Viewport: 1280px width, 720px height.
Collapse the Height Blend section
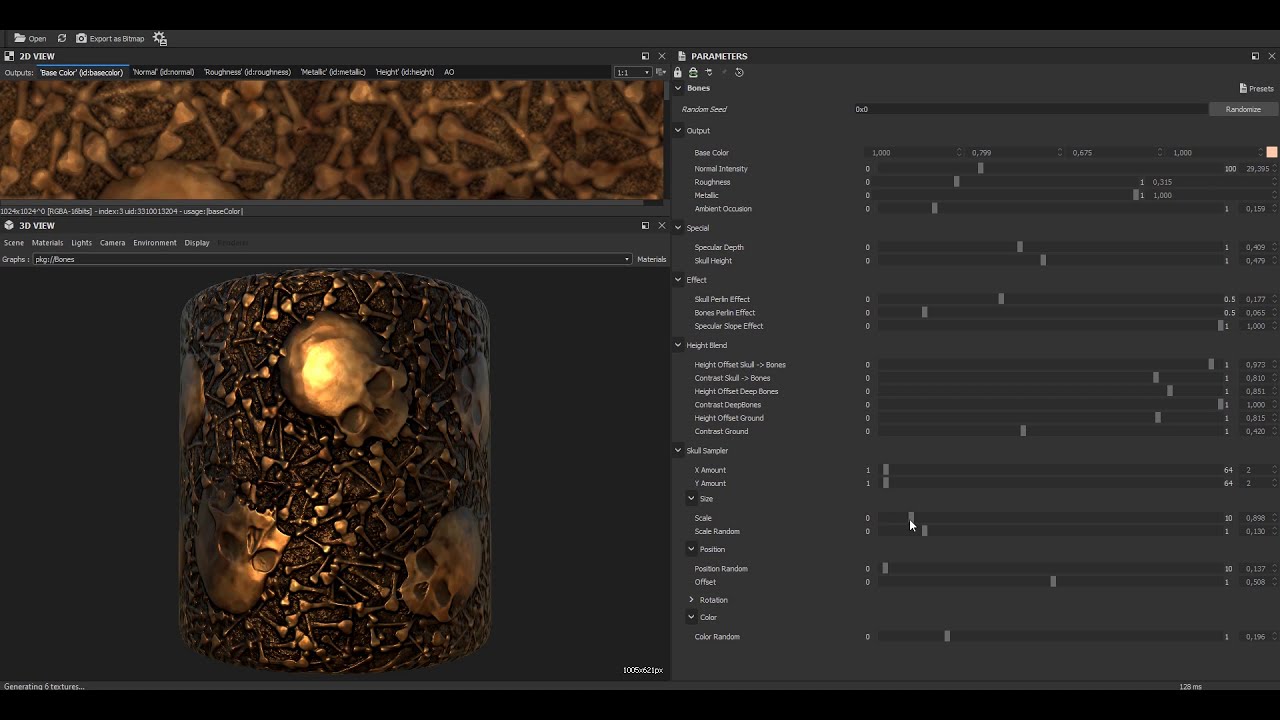[x=678, y=345]
